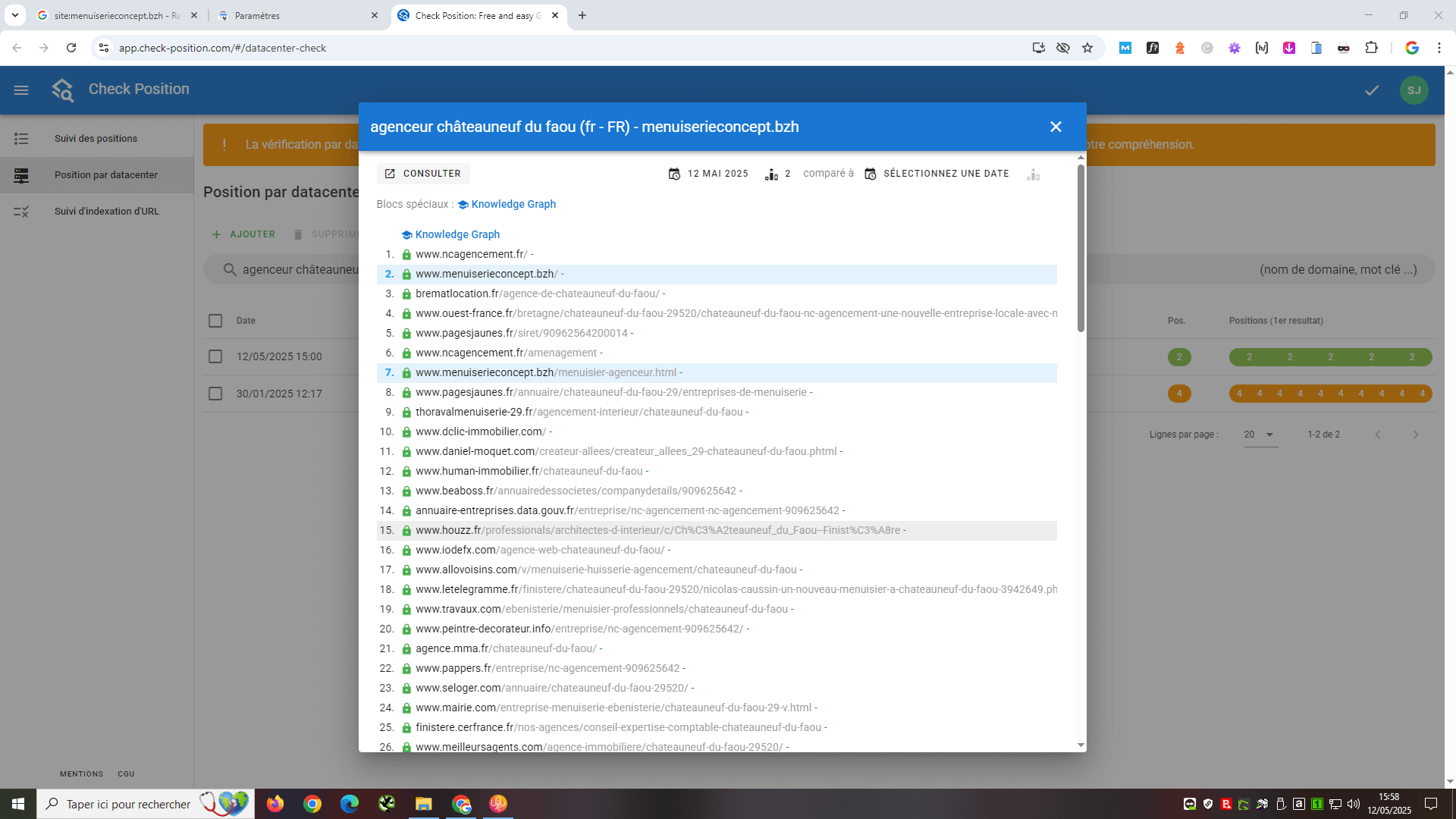Toggle the checkbox for 30/01/2025 12:17 row
Screen dimensions: 1456x819
point(215,394)
